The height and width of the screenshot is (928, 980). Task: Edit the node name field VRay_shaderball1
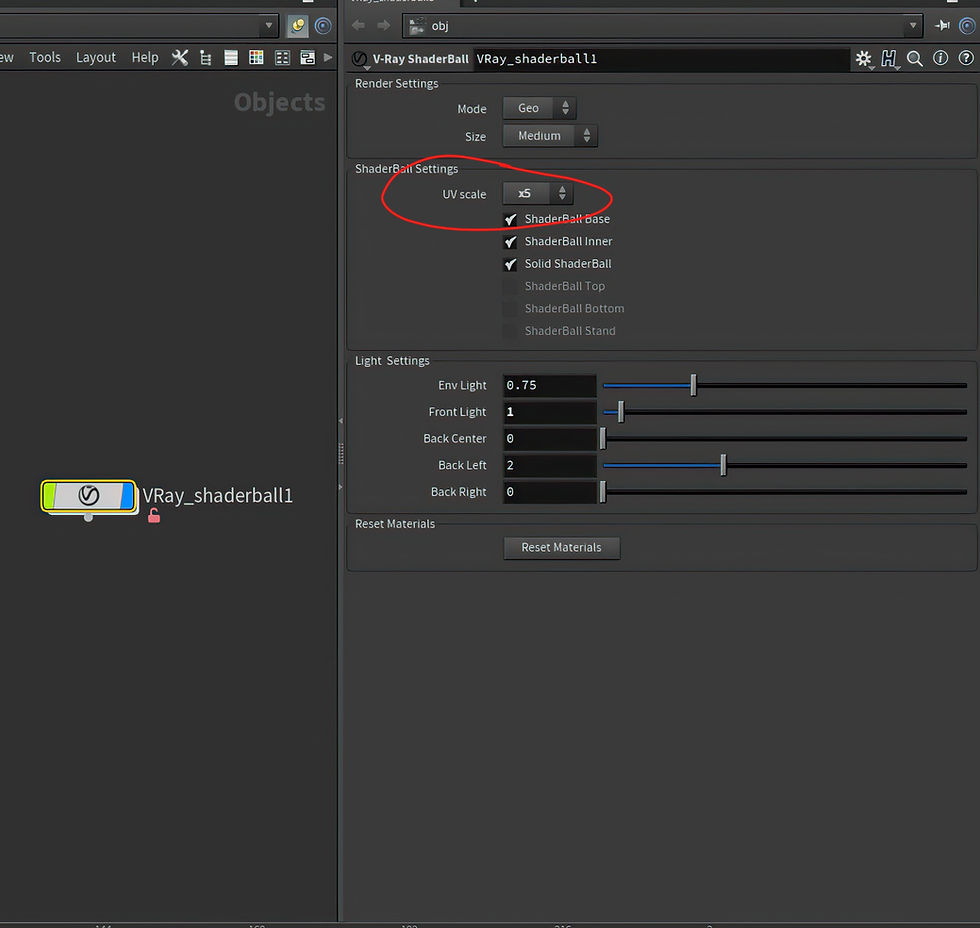[661, 59]
